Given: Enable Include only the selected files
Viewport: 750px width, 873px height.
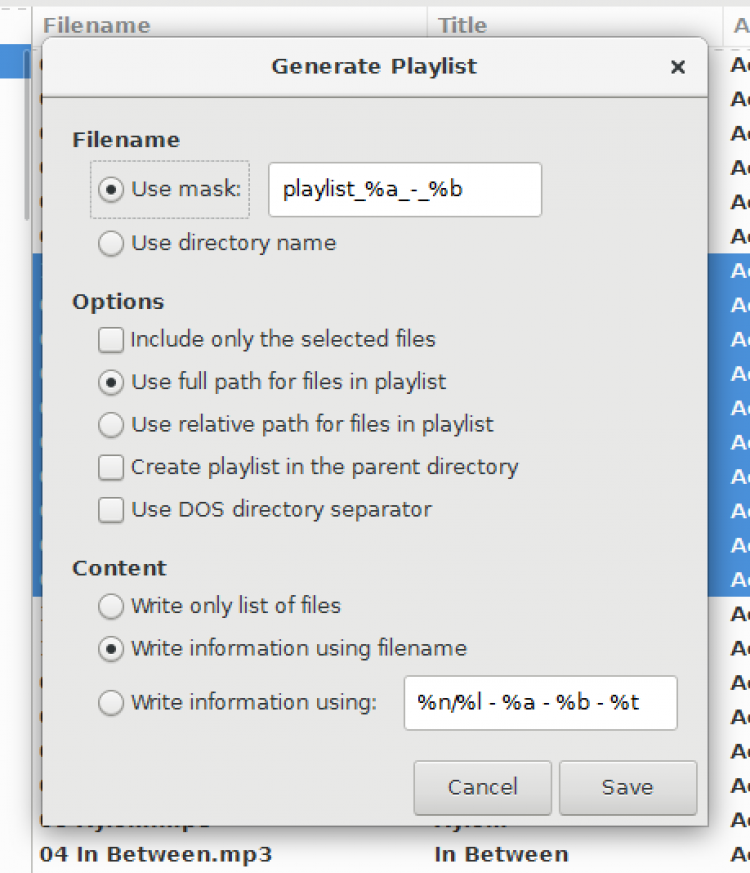Looking at the screenshot, I should point(111,340).
